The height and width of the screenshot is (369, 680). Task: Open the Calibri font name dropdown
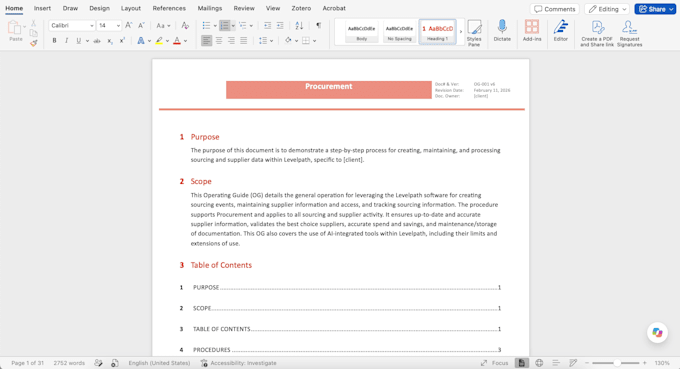click(92, 26)
